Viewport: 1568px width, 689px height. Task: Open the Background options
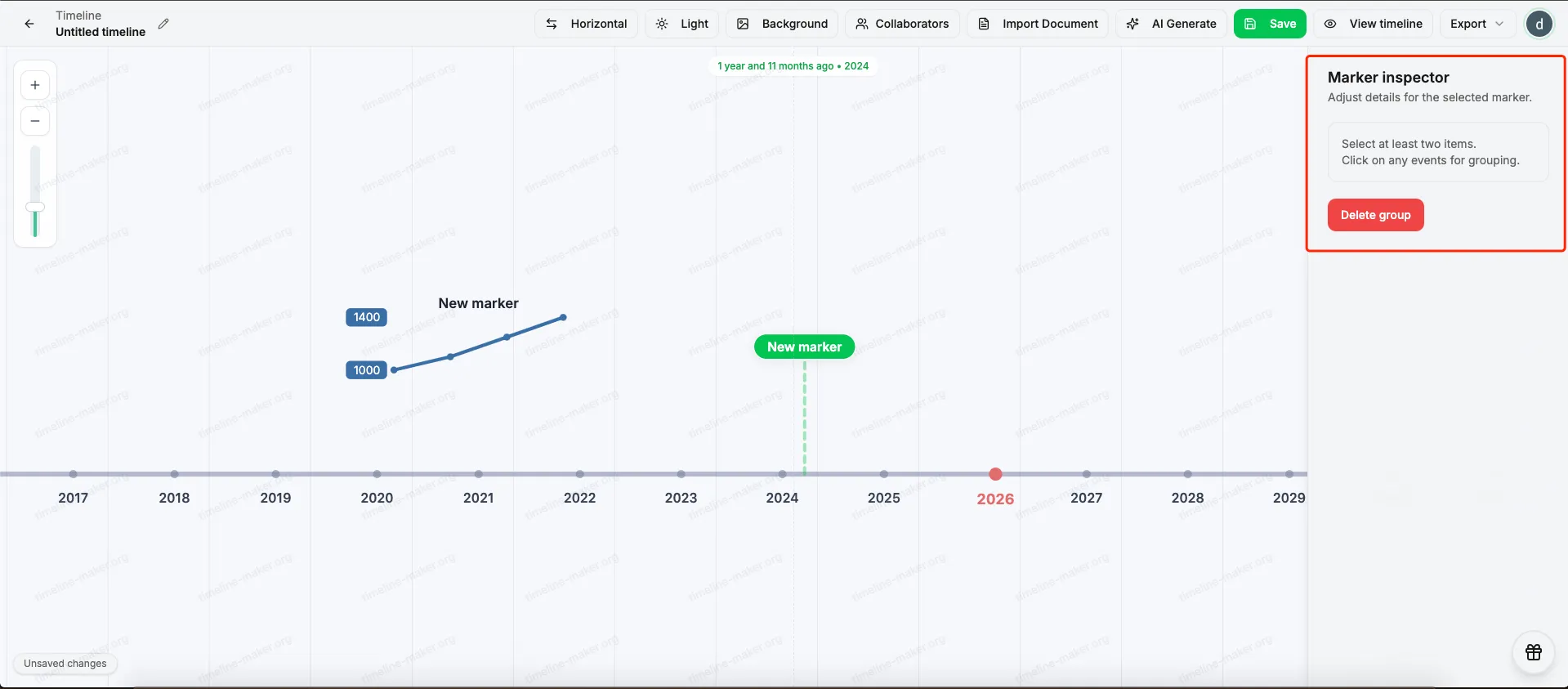click(x=782, y=24)
